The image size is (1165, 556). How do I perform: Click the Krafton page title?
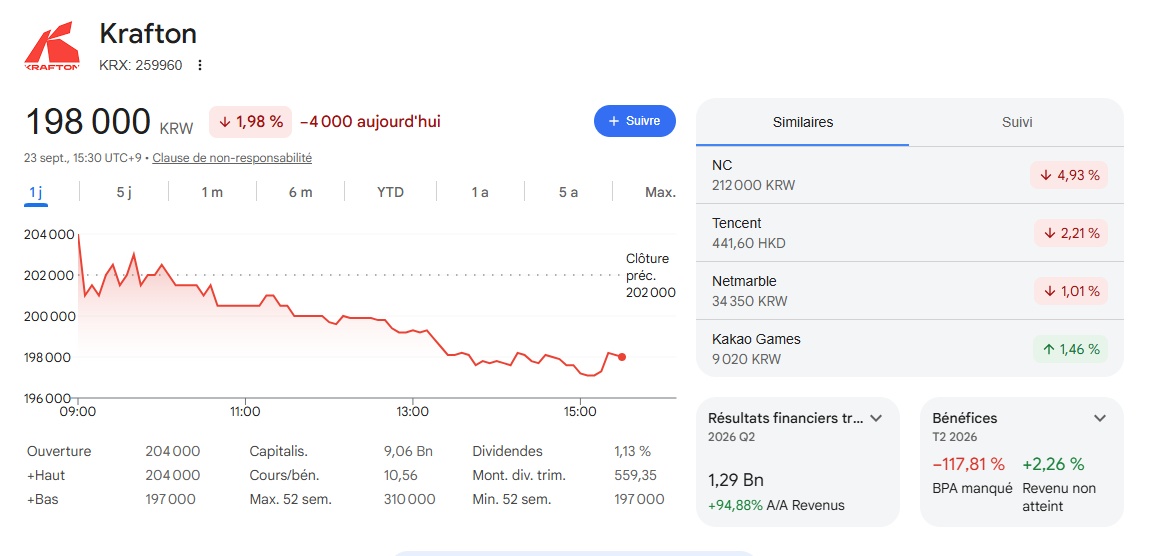(148, 33)
